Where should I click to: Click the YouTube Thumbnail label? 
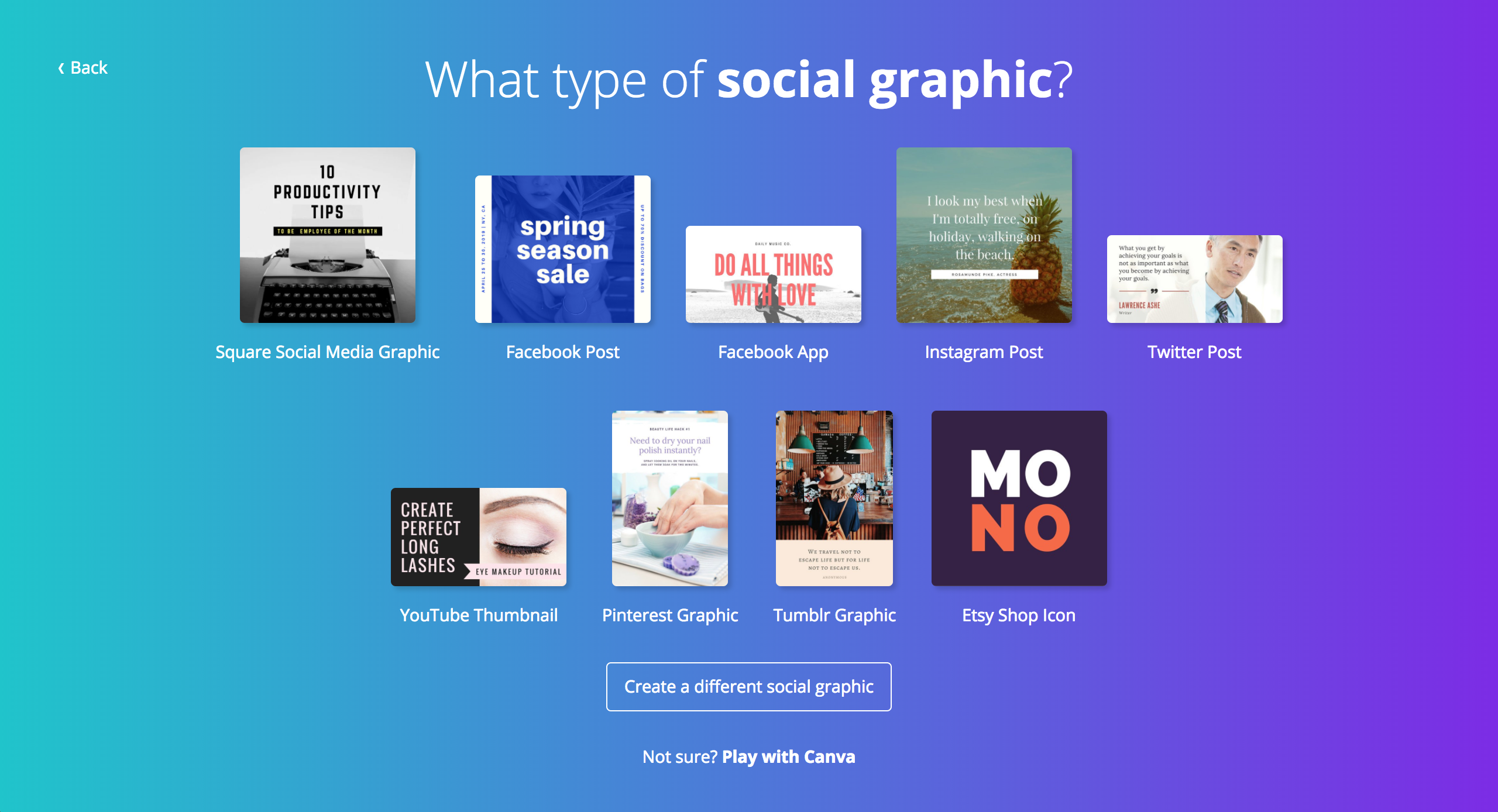(479, 615)
